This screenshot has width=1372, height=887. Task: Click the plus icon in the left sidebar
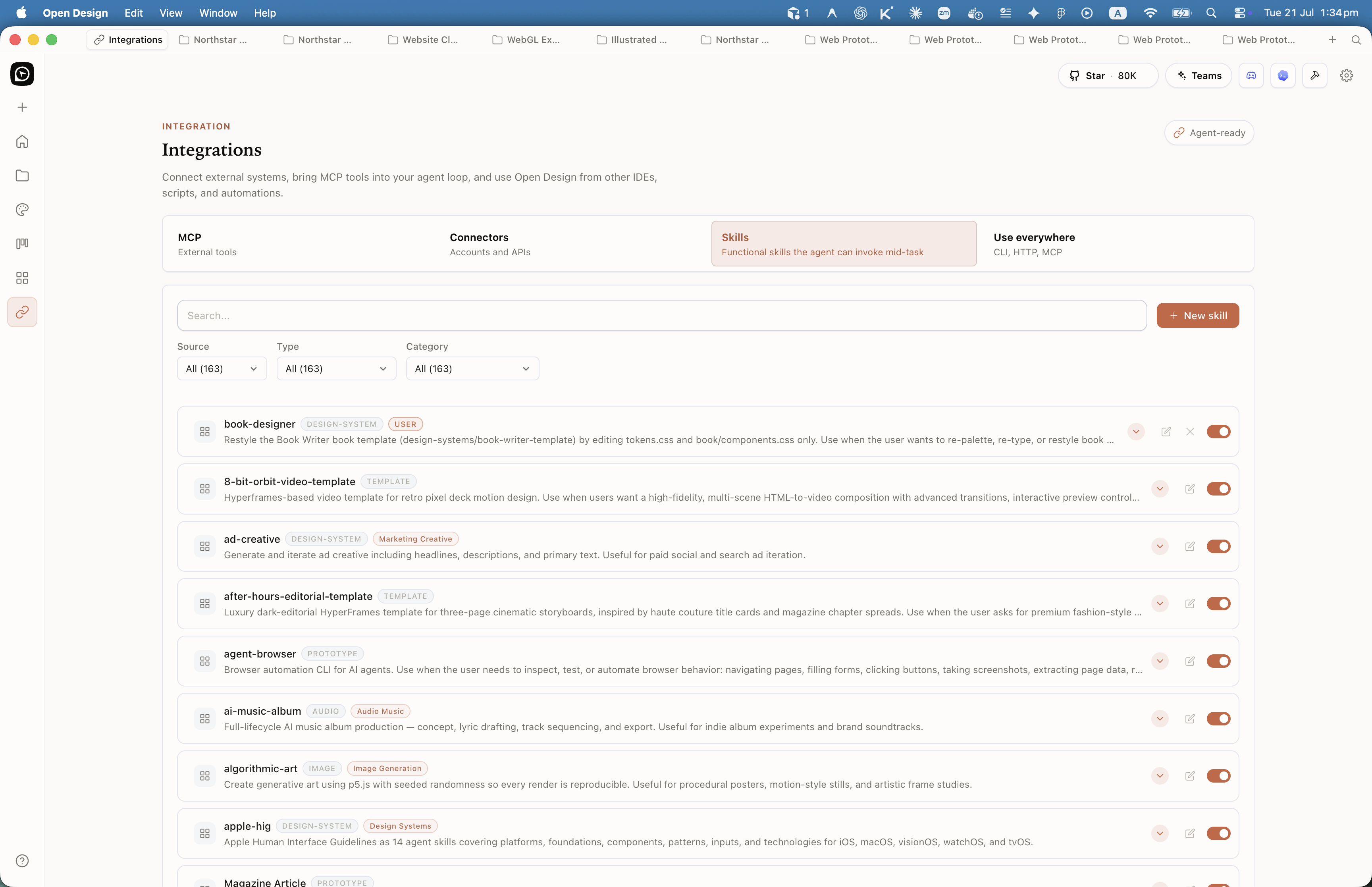[x=22, y=107]
